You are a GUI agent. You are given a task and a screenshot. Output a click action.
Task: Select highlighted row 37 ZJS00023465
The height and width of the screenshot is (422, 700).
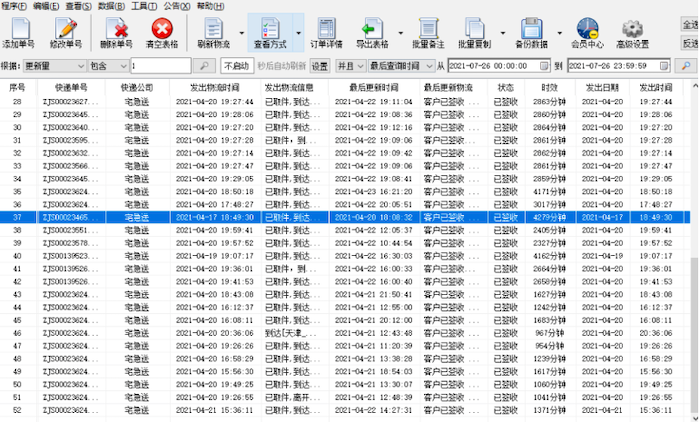pos(345,217)
